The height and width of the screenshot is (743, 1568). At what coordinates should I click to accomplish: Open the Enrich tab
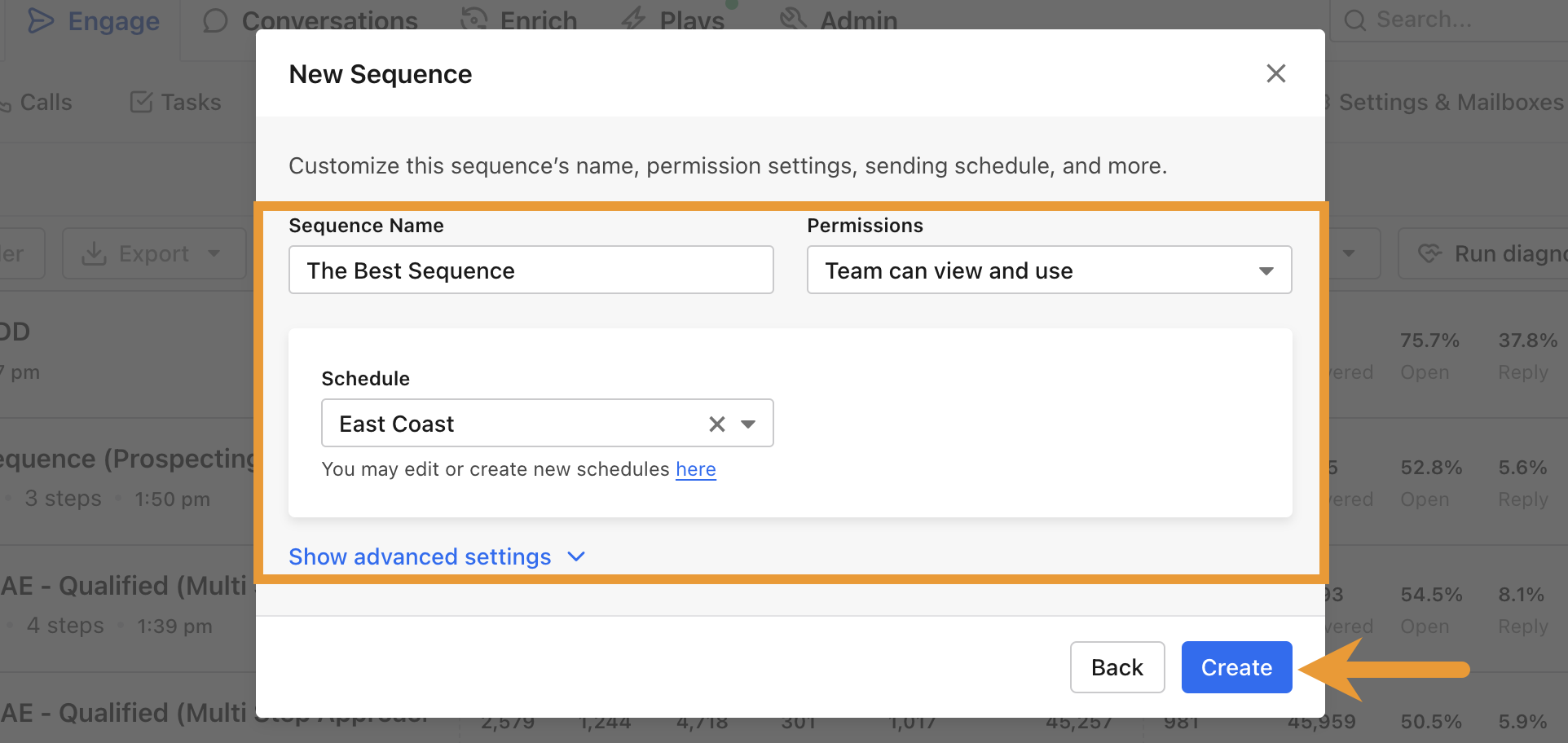[x=519, y=21]
